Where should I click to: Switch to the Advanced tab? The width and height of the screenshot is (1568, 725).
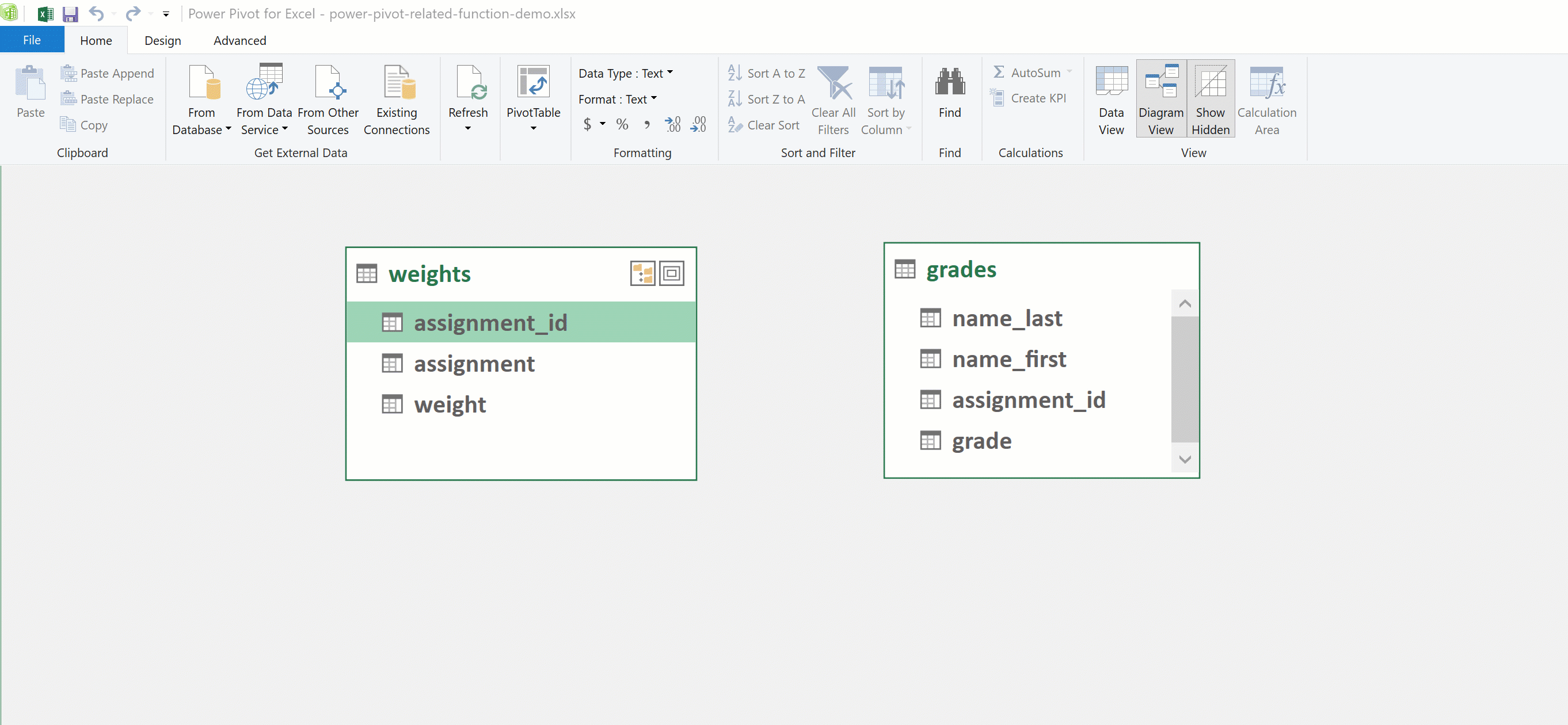click(x=239, y=41)
